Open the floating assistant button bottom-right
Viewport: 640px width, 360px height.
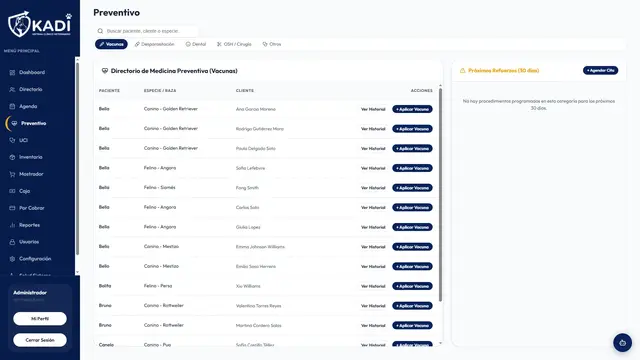(622, 343)
